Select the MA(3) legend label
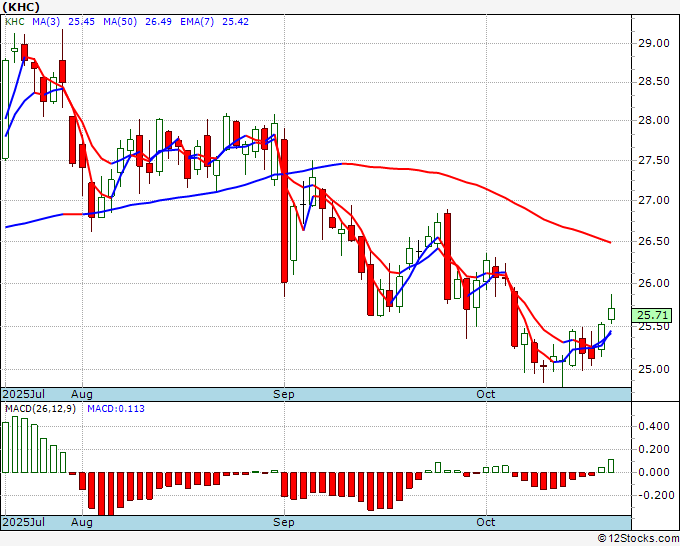 (x=46, y=22)
